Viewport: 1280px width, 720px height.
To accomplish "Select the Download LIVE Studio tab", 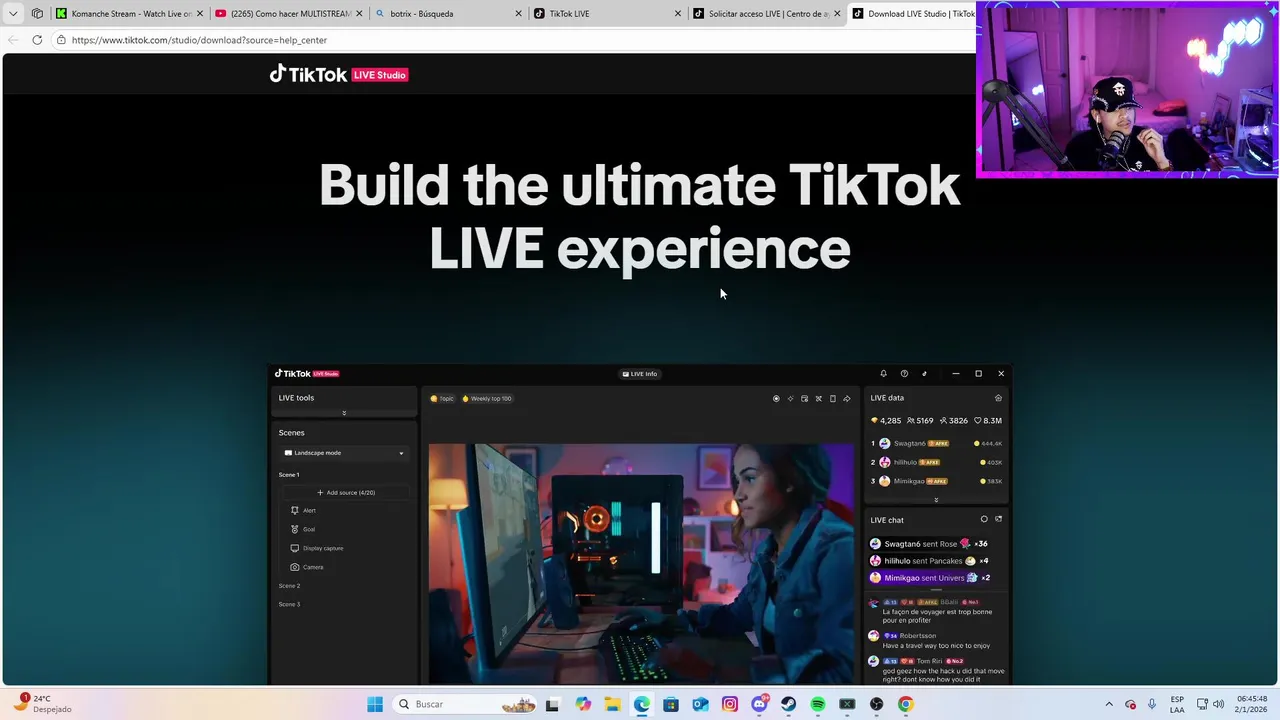I will tap(912, 14).
